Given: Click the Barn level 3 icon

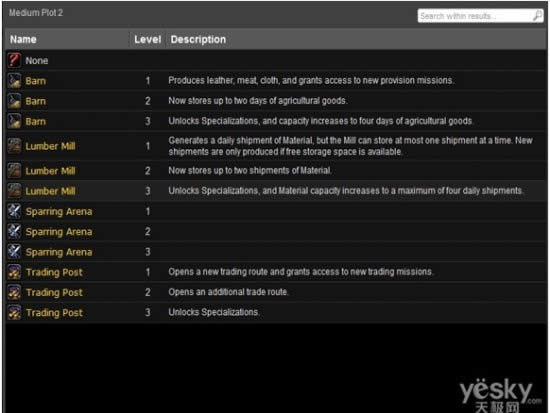Looking at the screenshot, I should (14, 121).
